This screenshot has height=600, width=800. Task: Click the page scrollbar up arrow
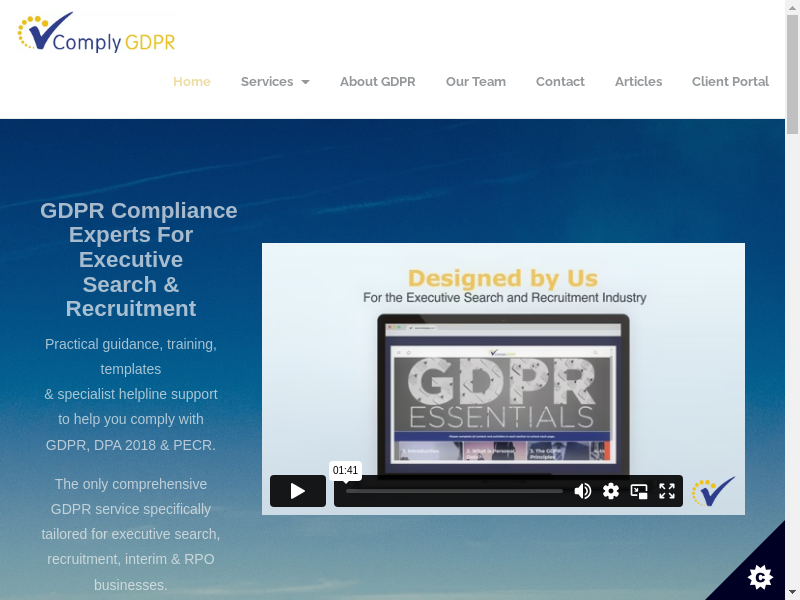click(x=792, y=7)
